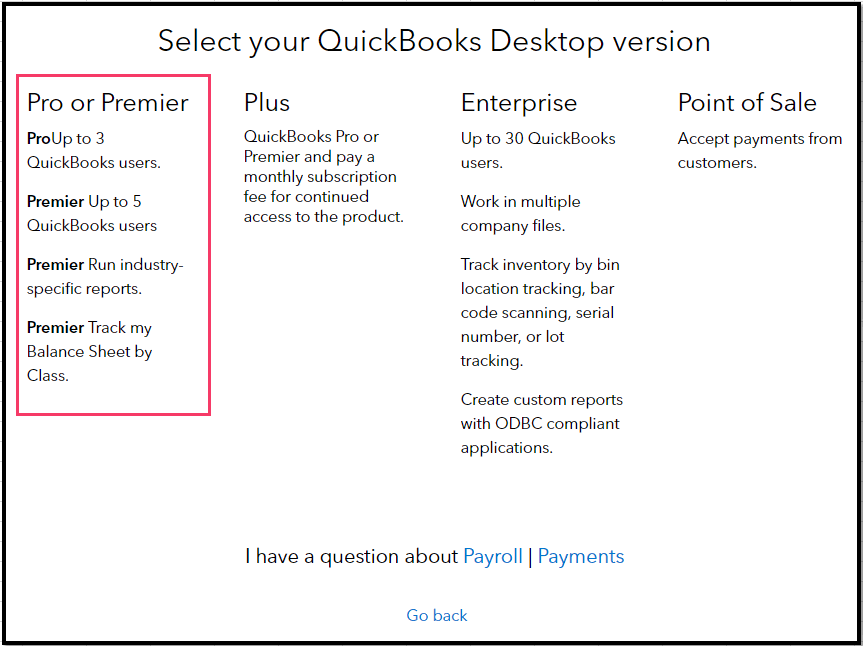863x646 pixels.
Task: Click the 'Select your QuickBooks Desktop version' title
Action: (x=434, y=42)
